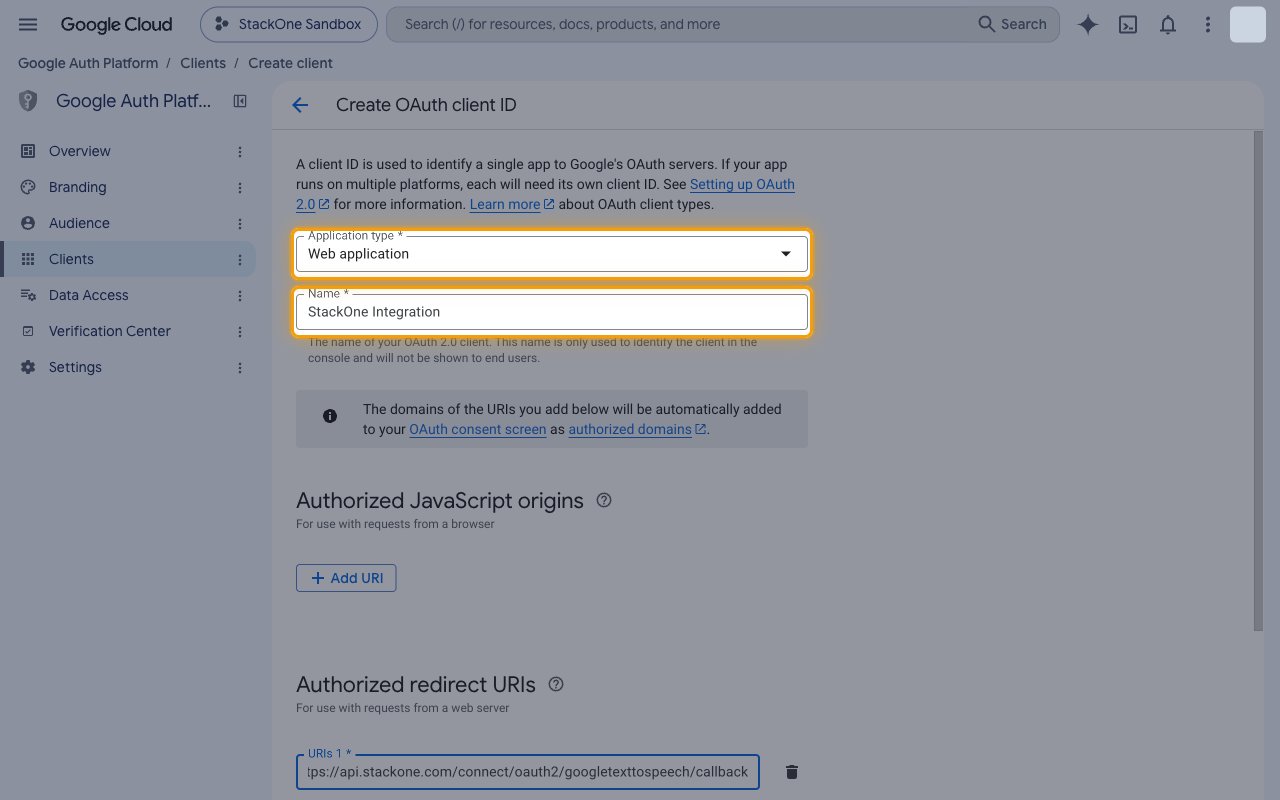Open the Branding page in the sidebar
Viewport: 1280px width, 800px height.
coord(128,187)
